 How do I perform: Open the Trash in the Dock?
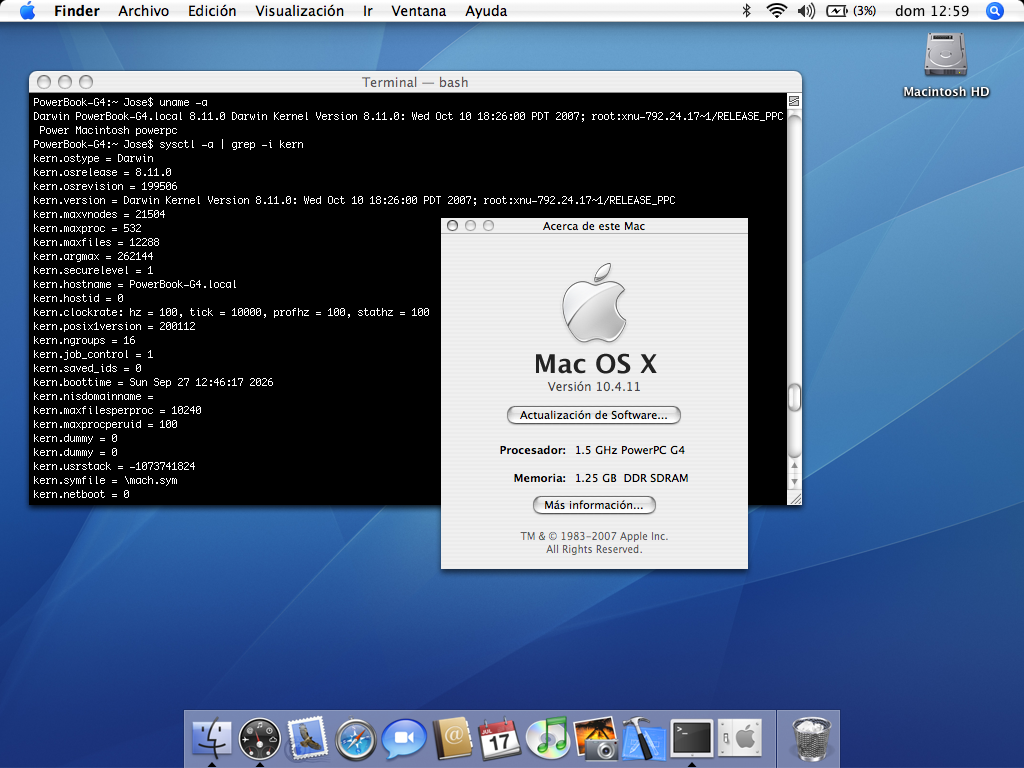811,739
